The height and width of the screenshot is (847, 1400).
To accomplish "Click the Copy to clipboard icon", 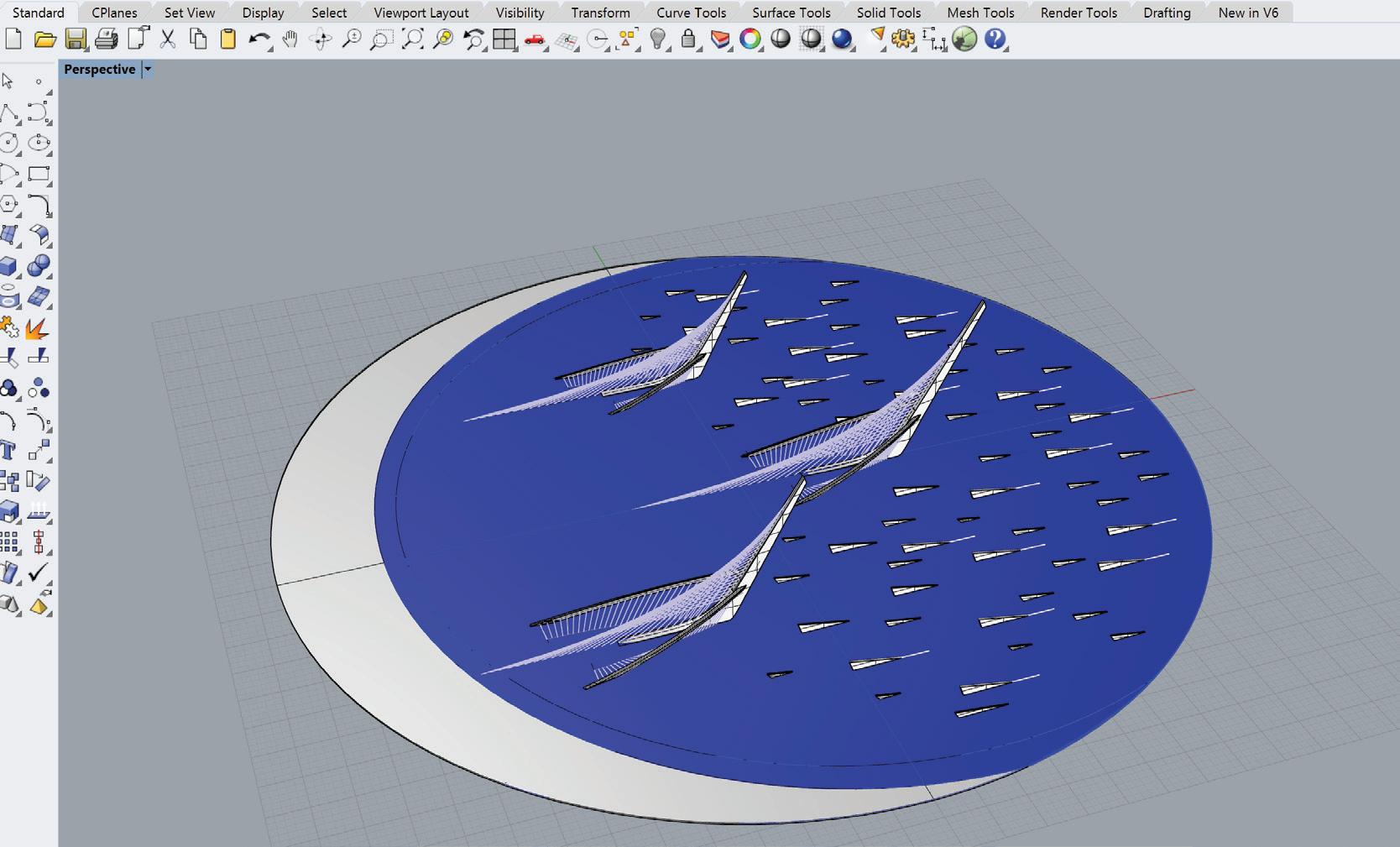I will (x=198, y=39).
